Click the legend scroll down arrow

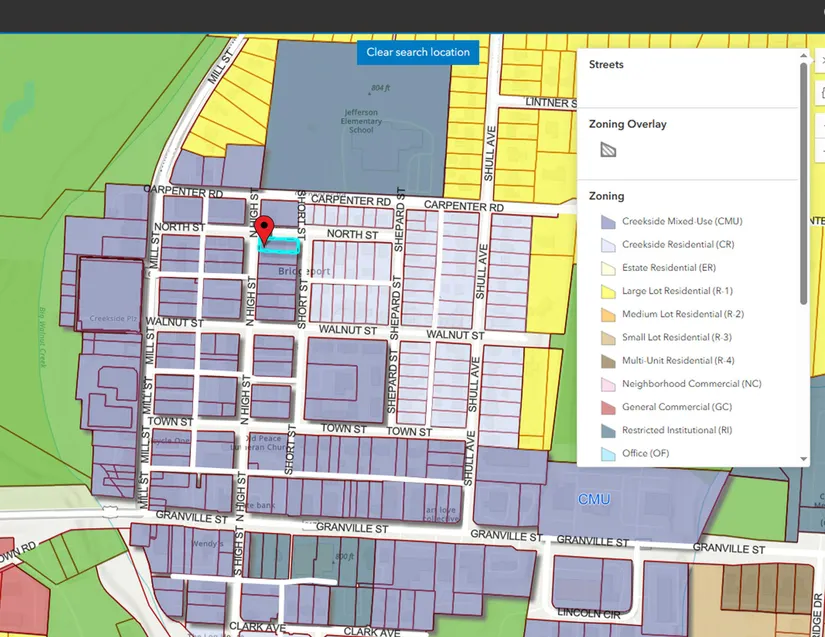(803, 460)
